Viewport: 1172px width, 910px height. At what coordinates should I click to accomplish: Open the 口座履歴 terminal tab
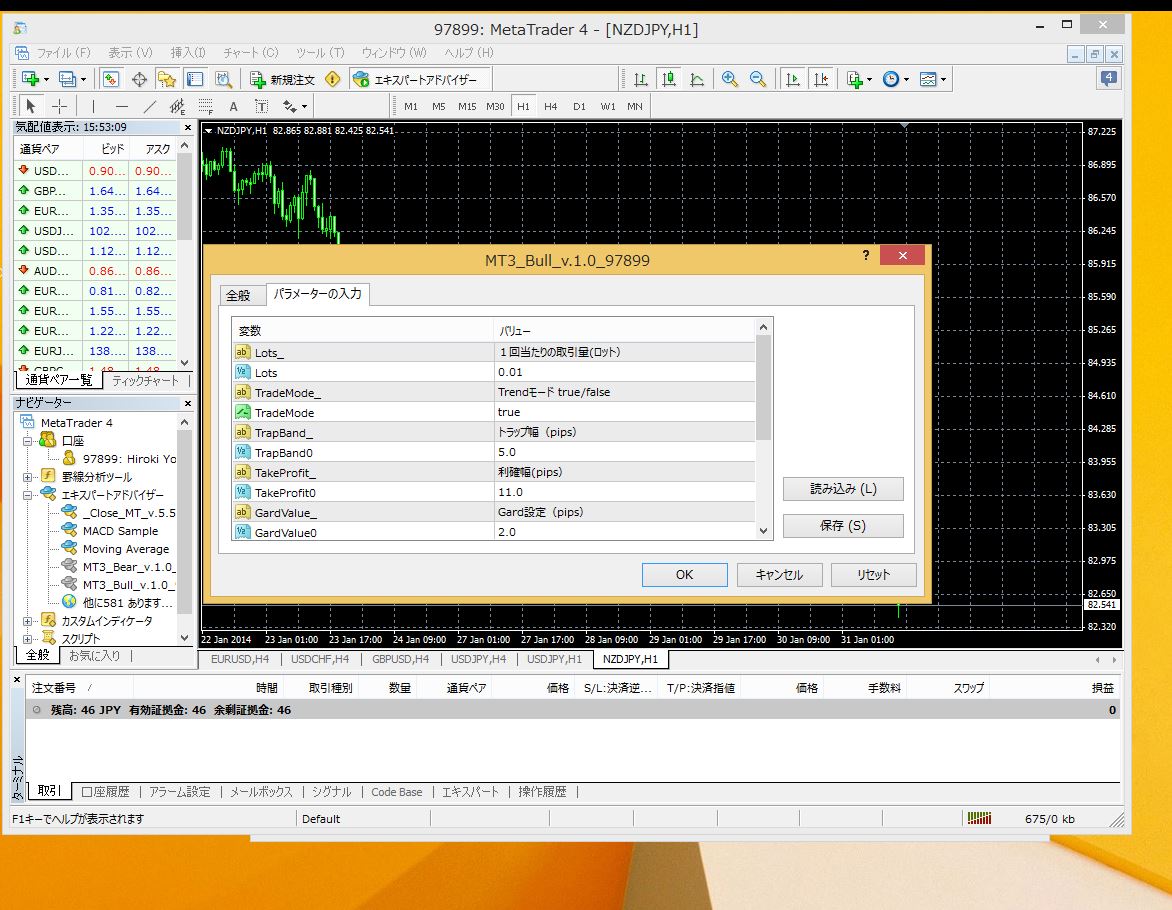click(105, 791)
